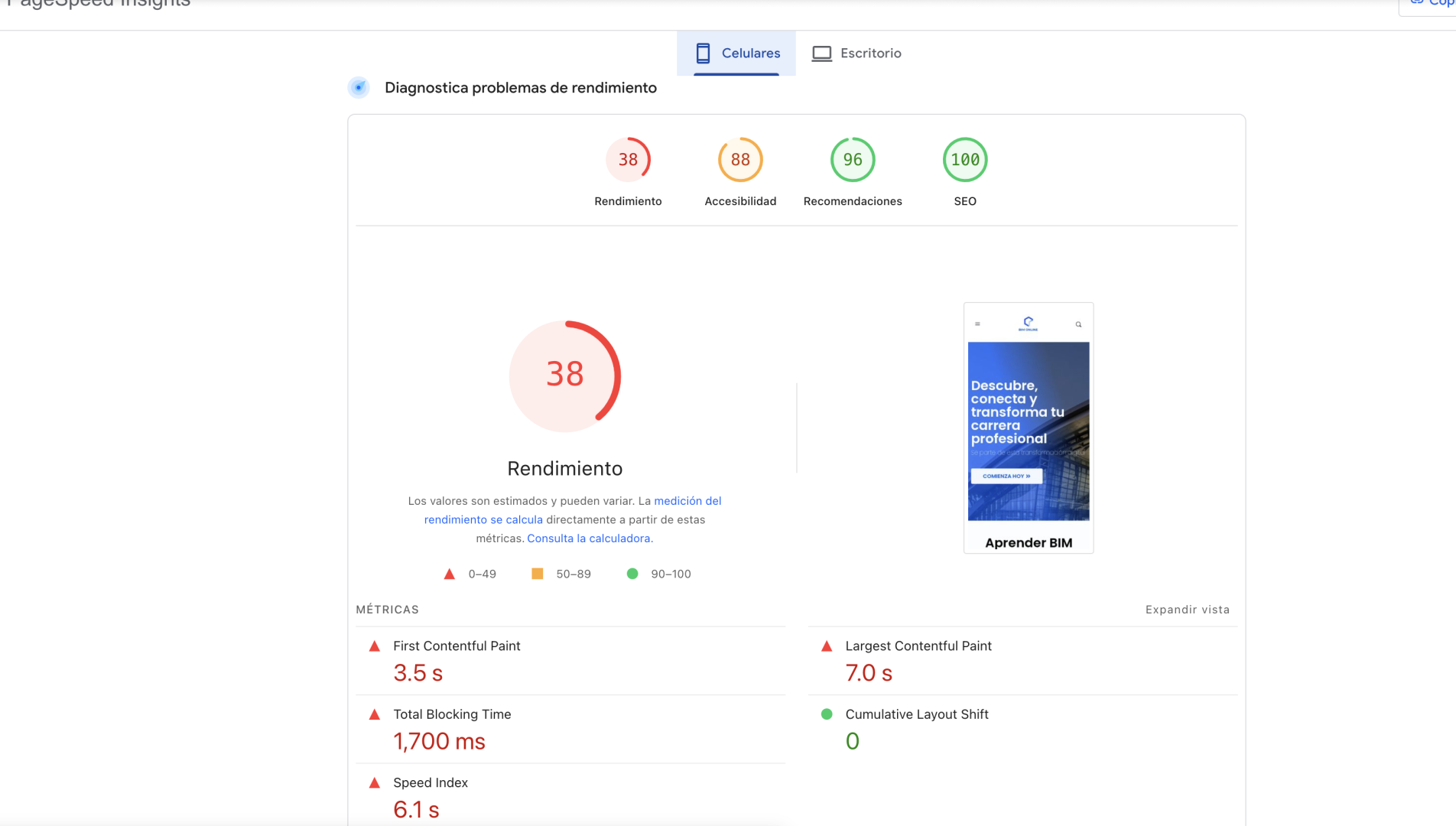Click the mobile phone icon in Celulares tab
Image resolution: width=1456 pixels, height=826 pixels.
point(703,54)
